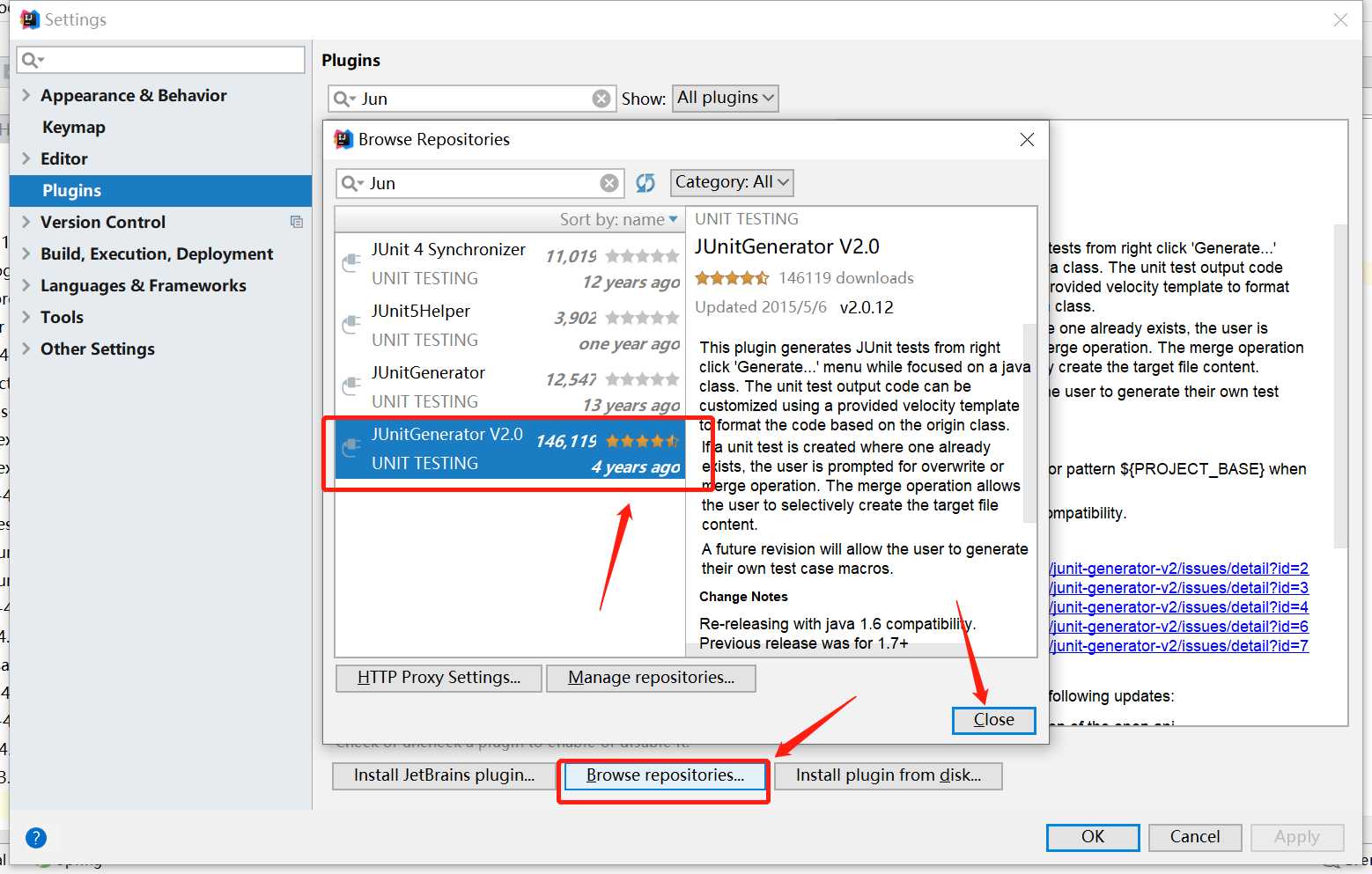Clear the Jun search in Plugins panel
The width and height of the screenshot is (1372, 874).
pos(601,99)
